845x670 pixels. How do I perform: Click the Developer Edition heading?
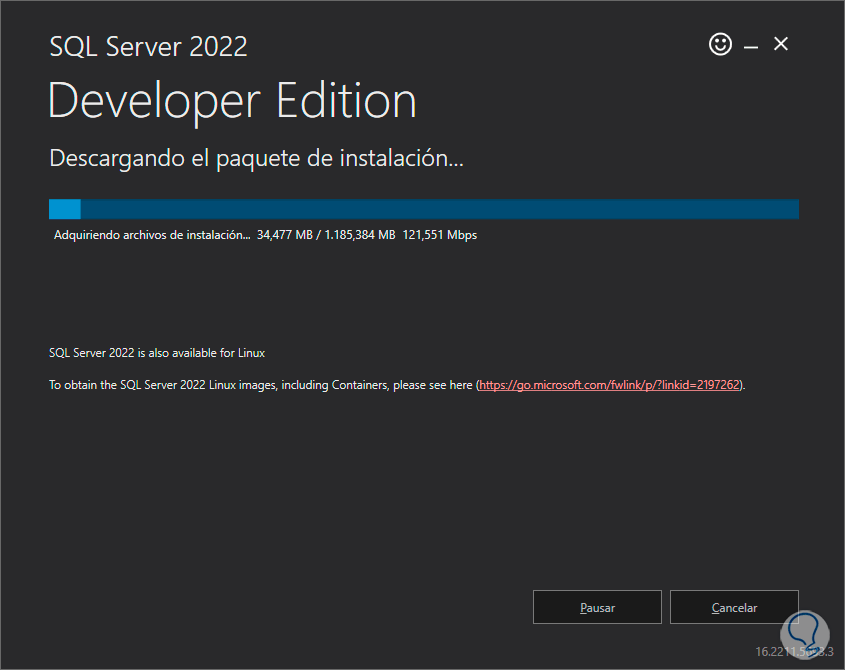(232, 102)
